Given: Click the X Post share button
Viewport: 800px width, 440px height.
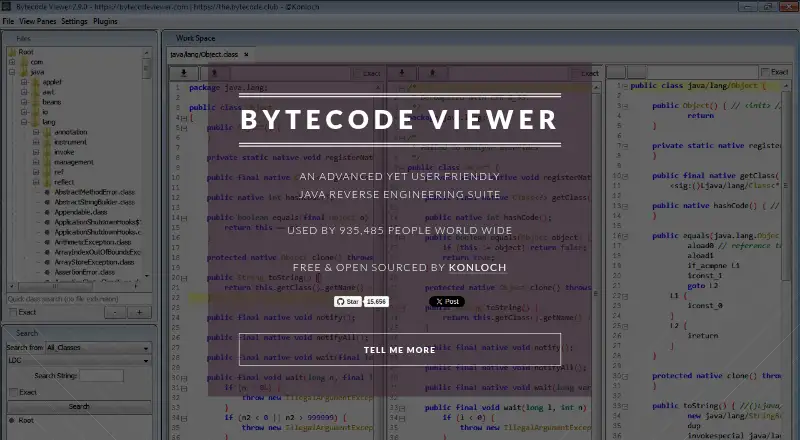Looking at the screenshot, I should click(446, 302).
